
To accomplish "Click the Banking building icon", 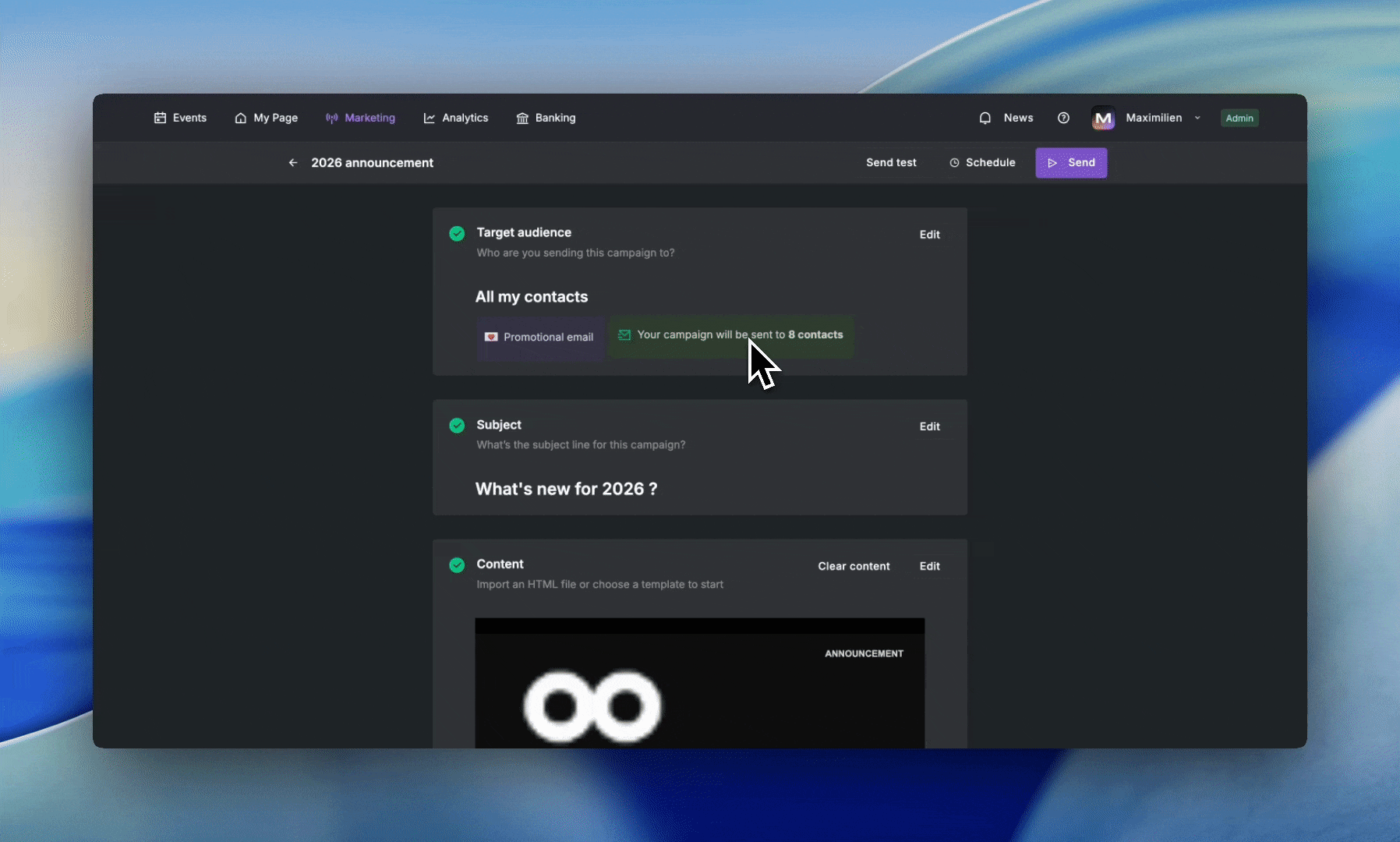I will tap(522, 118).
